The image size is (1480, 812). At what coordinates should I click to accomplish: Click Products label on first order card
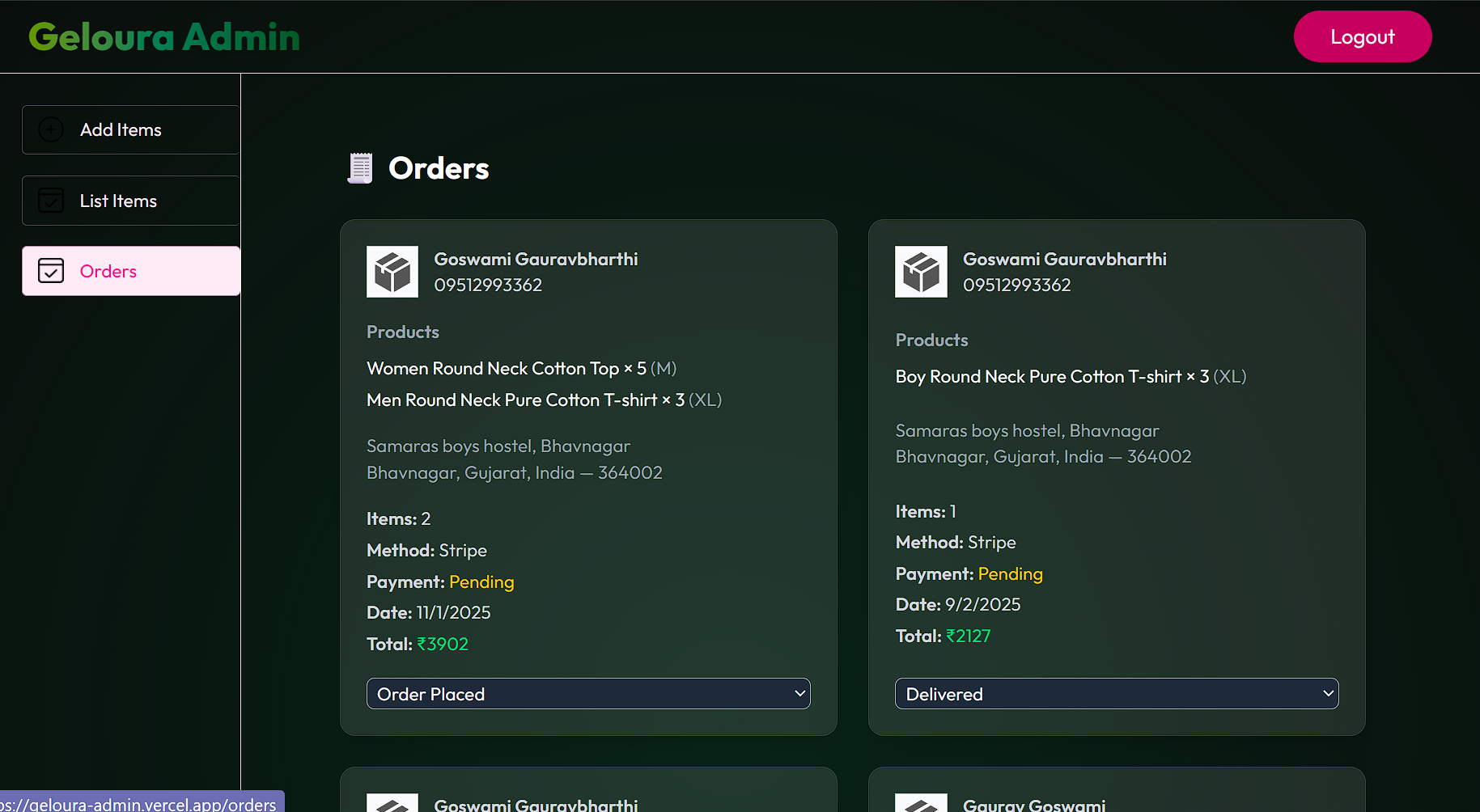click(x=403, y=332)
